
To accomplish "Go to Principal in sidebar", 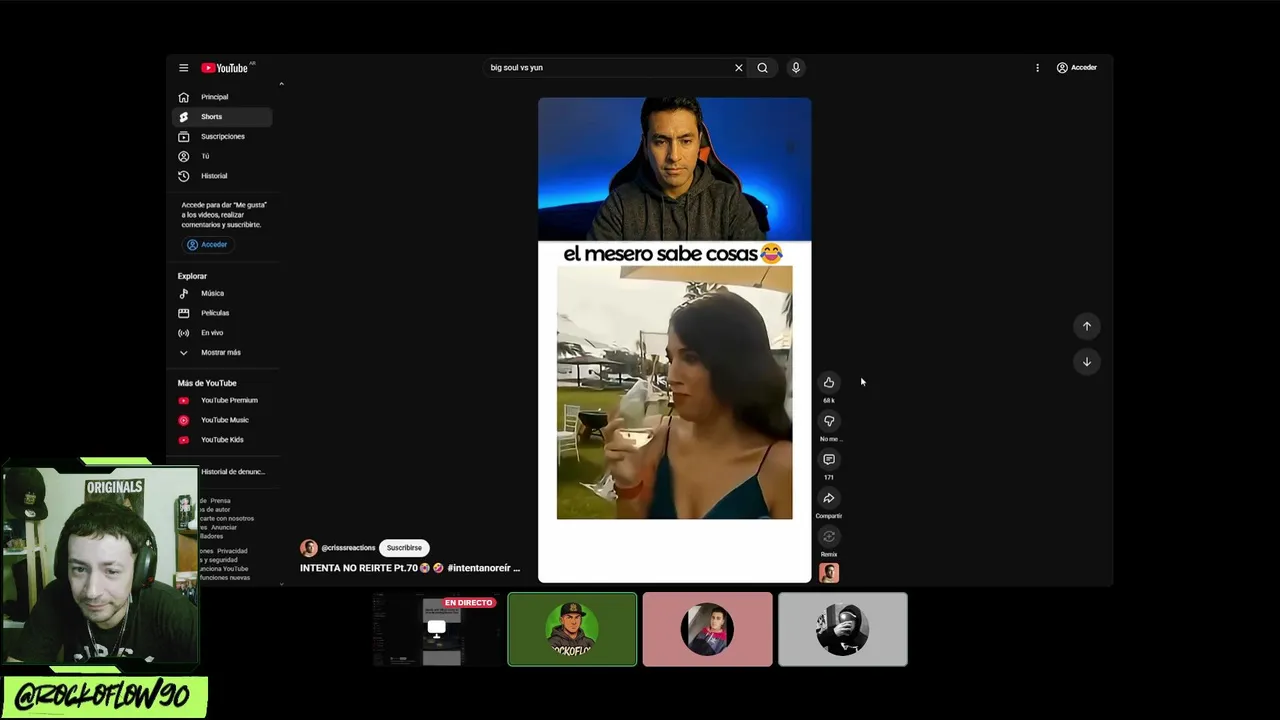I will click(223, 97).
